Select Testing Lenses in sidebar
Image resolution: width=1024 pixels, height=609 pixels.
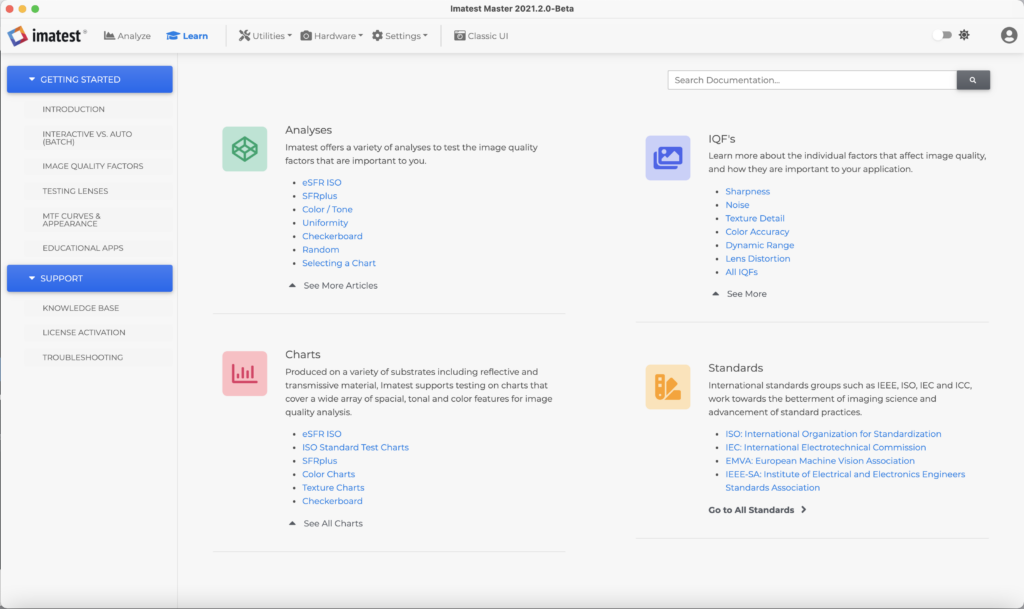pos(75,191)
